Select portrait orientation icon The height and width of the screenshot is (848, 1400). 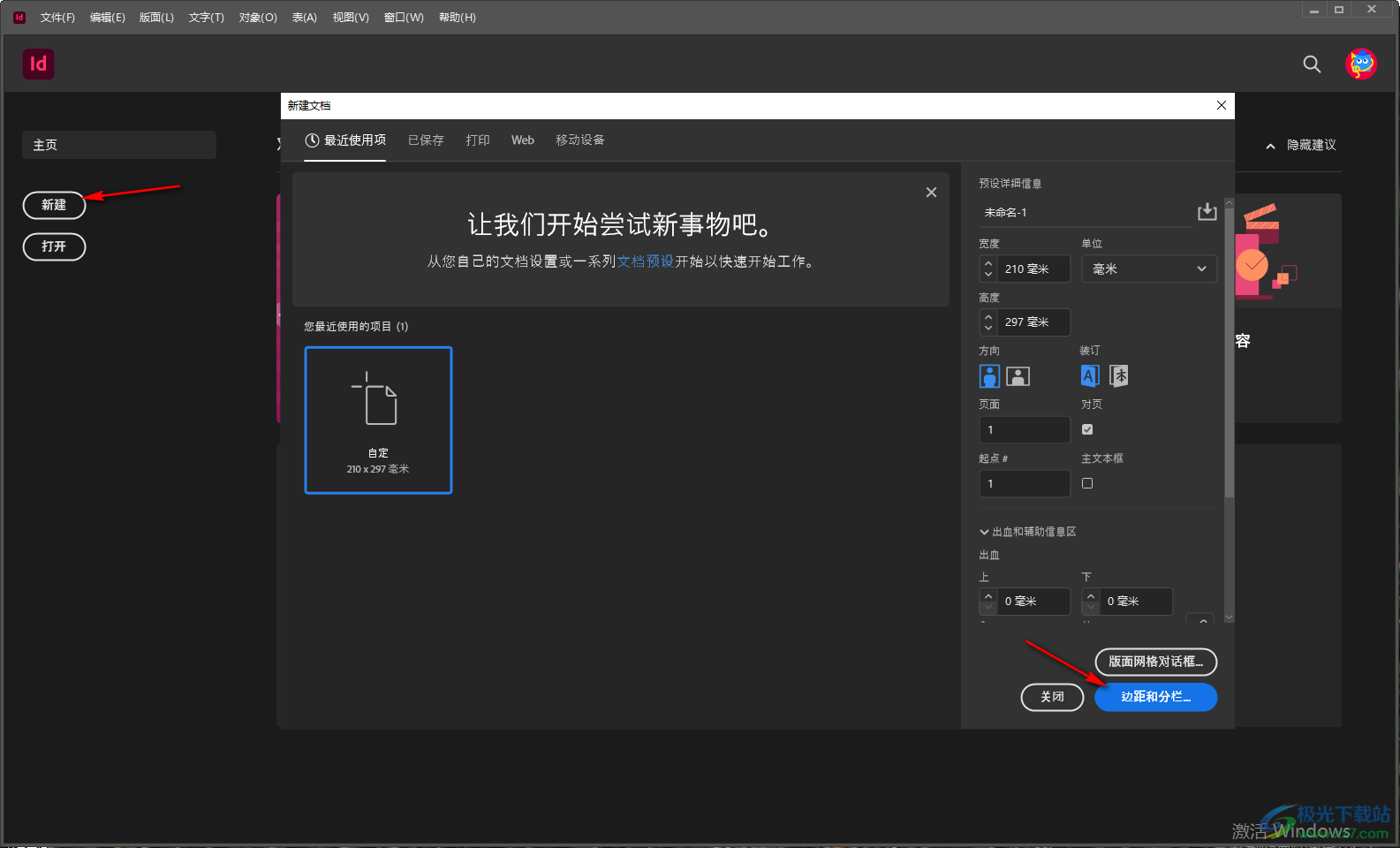pos(989,376)
